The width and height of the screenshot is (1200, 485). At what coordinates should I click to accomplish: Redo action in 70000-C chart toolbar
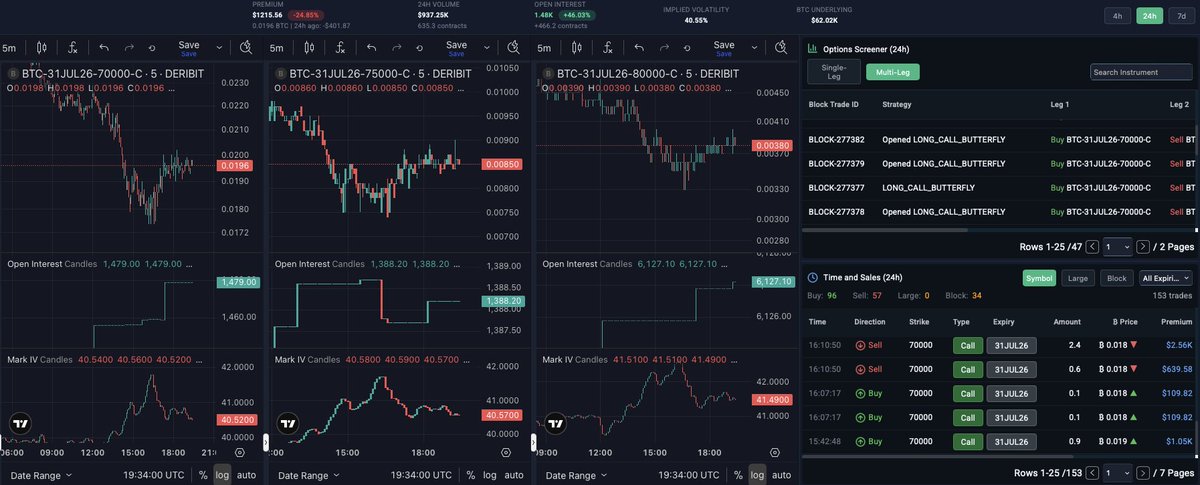[x=129, y=47]
